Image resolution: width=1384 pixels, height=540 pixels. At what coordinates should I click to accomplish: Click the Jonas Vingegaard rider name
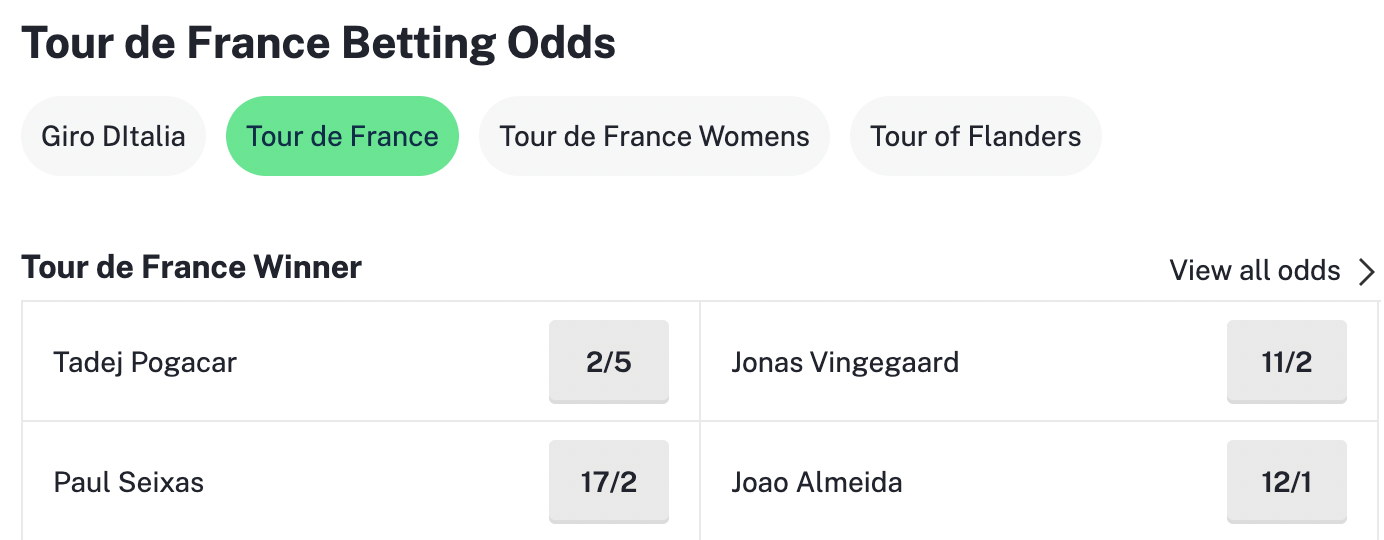coord(845,362)
